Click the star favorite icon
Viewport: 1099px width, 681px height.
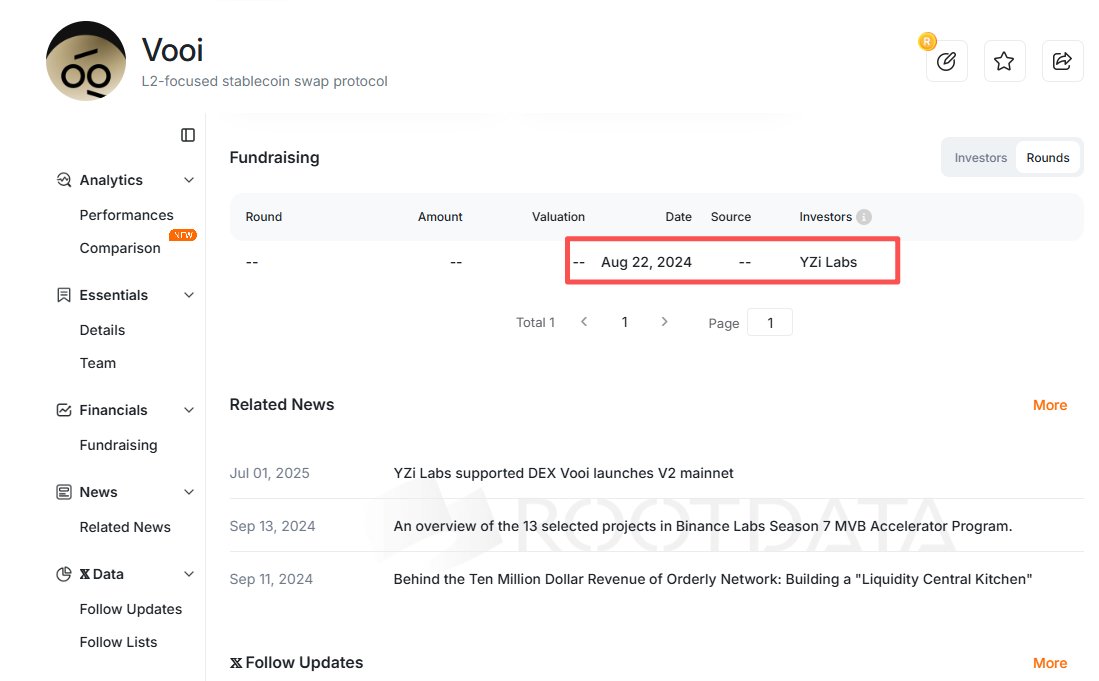(x=1004, y=62)
